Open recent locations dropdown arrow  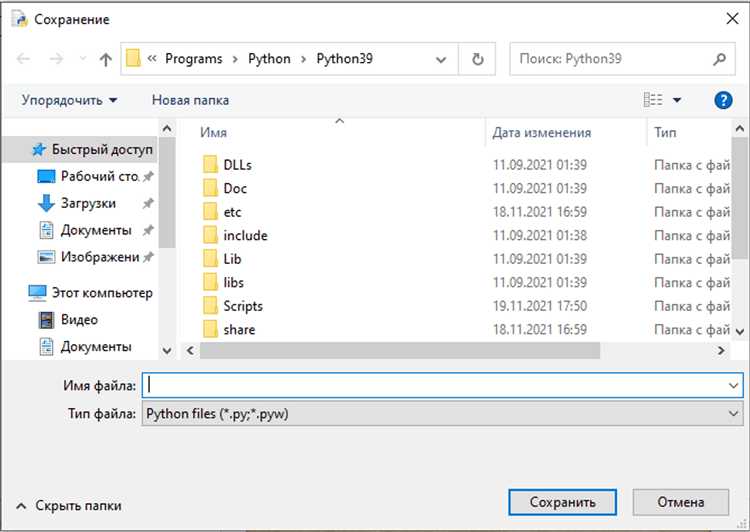click(83, 59)
